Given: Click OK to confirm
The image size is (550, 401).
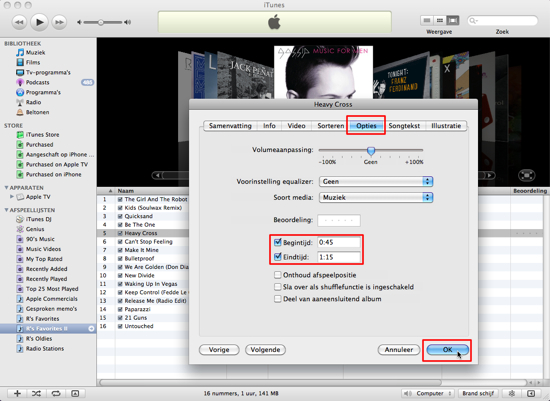Looking at the screenshot, I should (447, 350).
